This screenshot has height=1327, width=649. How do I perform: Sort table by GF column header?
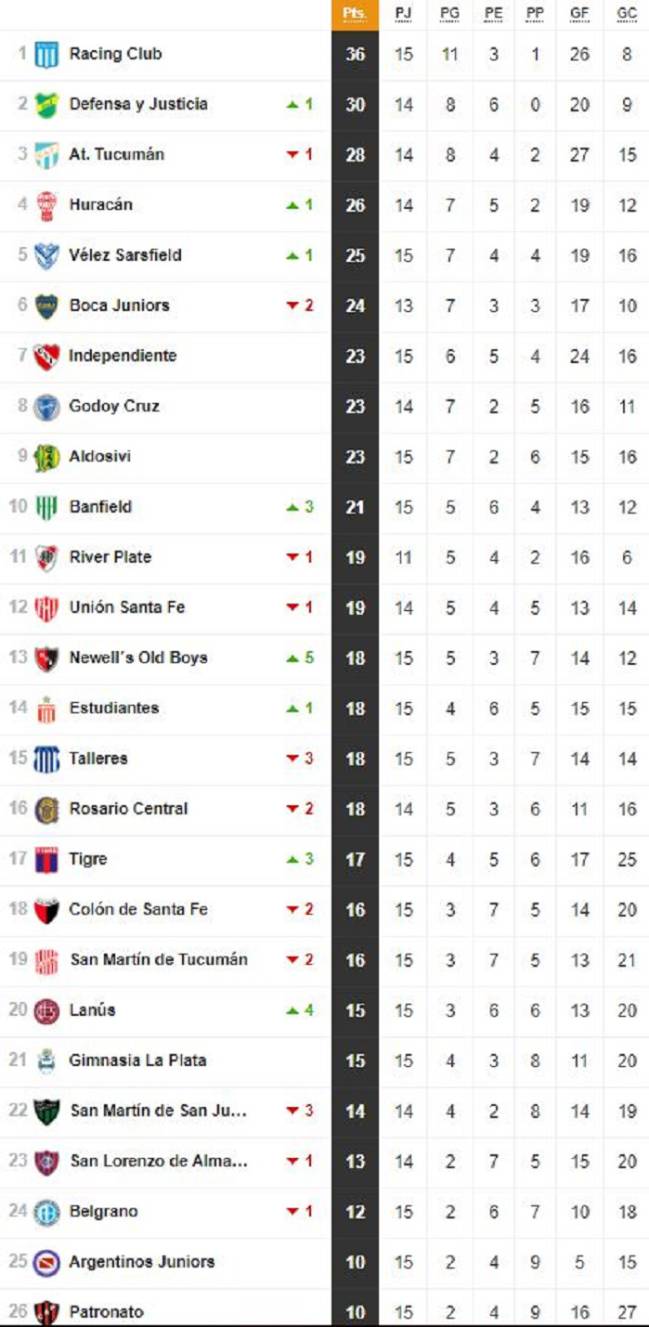coord(580,14)
